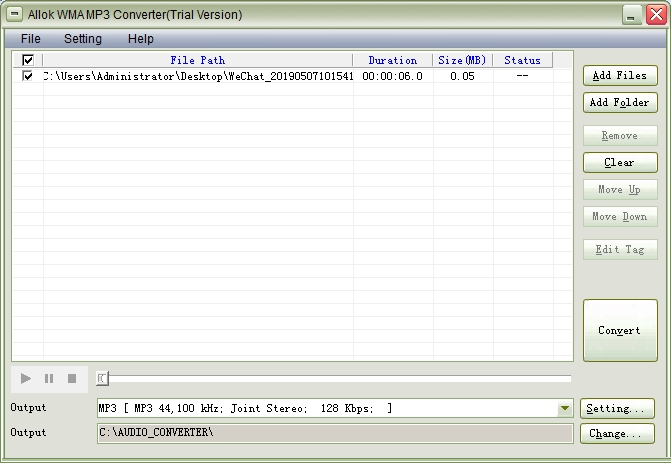Start conversion with the Convert button
Image resolution: width=671 pixels, height=463 pixels.
(x=620, y=330)
